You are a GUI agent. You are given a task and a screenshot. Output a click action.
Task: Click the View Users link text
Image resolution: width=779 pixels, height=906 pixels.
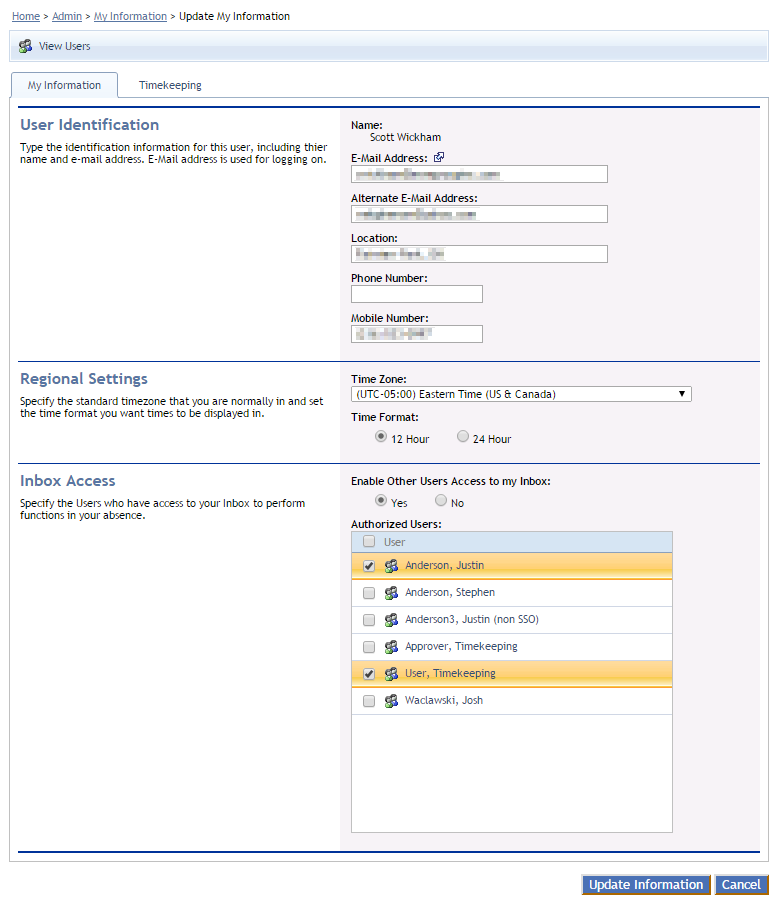pyautogui.click(x=65, y=46)
